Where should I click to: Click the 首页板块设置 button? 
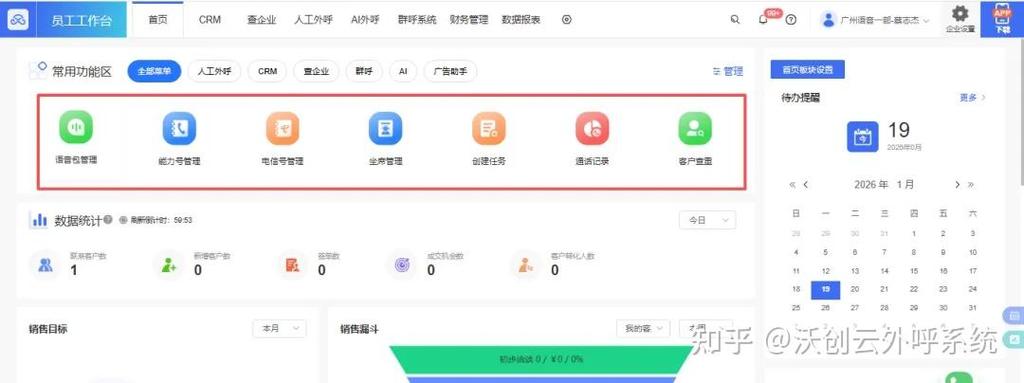(x=808, y=69)
